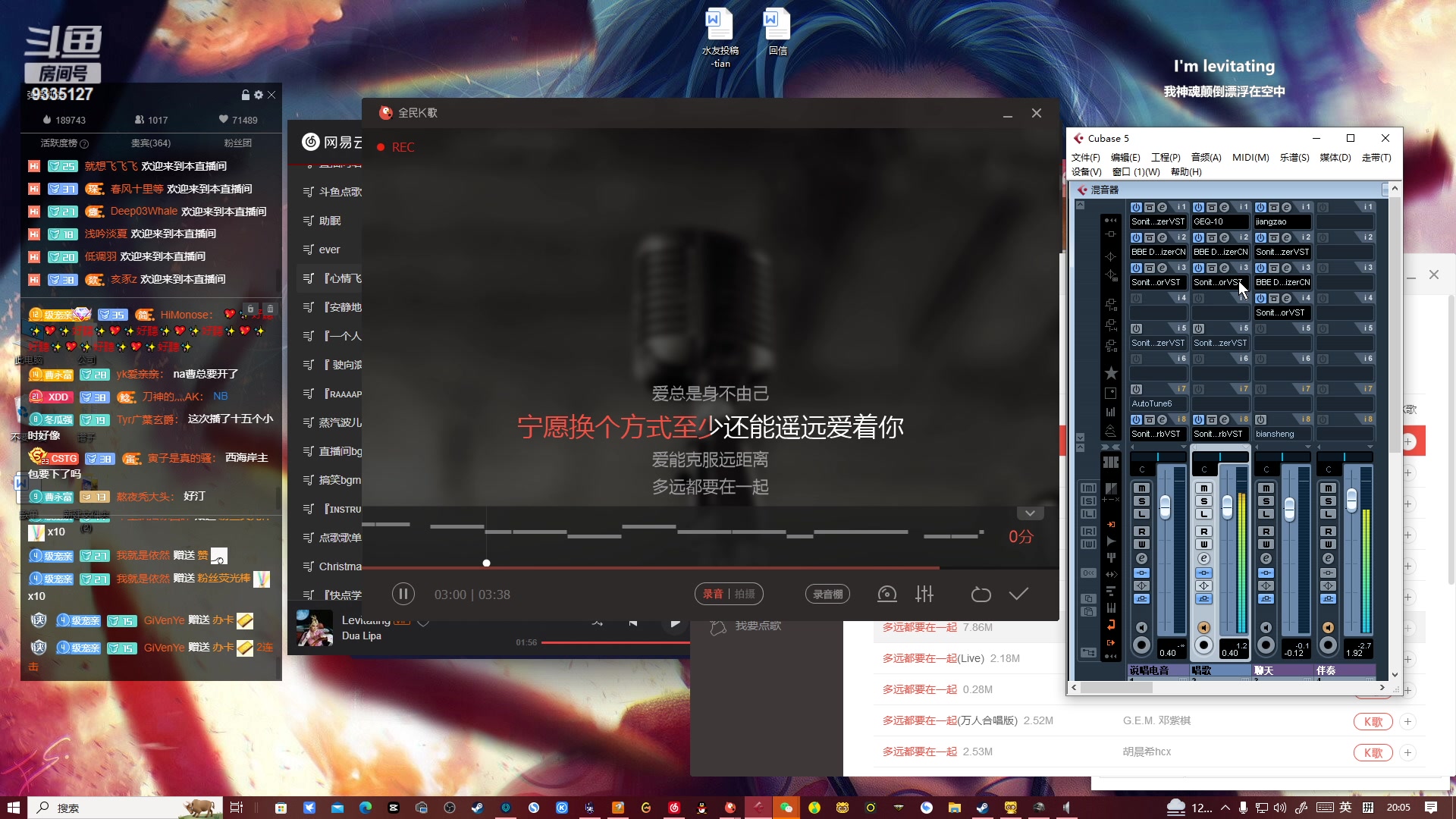Screen dimensions: 1456x819
Task: Open the 编辑(E) menu in Cubase
Action: (x=1125, y=158)
